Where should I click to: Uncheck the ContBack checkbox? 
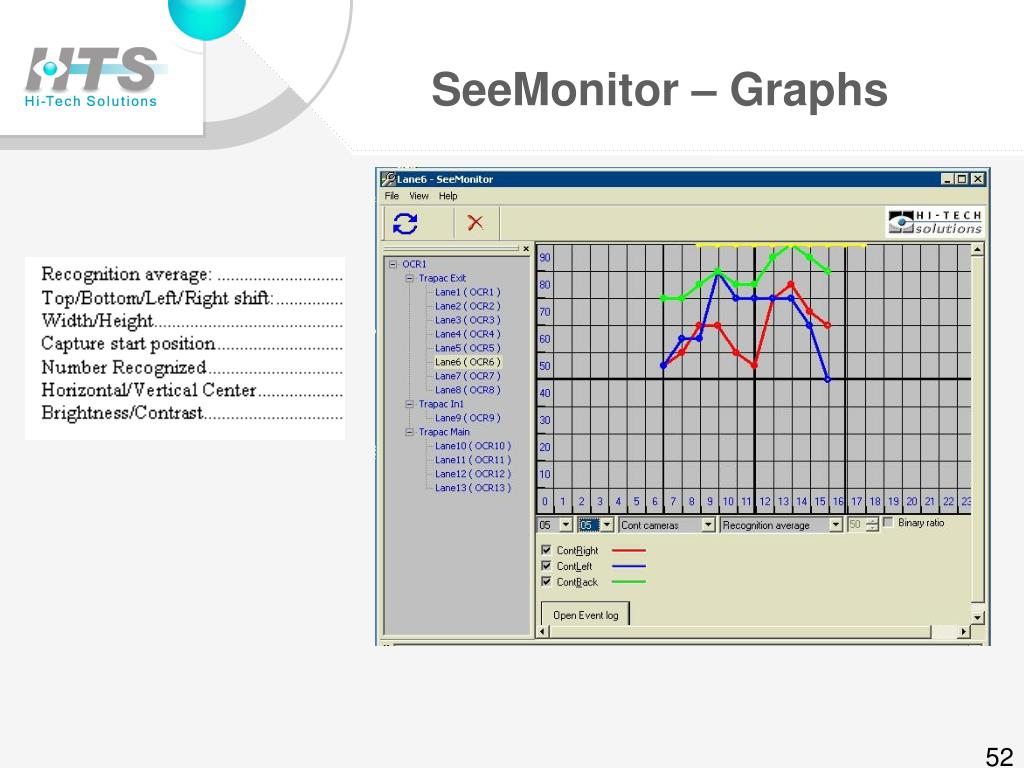(x=547, y=581)
